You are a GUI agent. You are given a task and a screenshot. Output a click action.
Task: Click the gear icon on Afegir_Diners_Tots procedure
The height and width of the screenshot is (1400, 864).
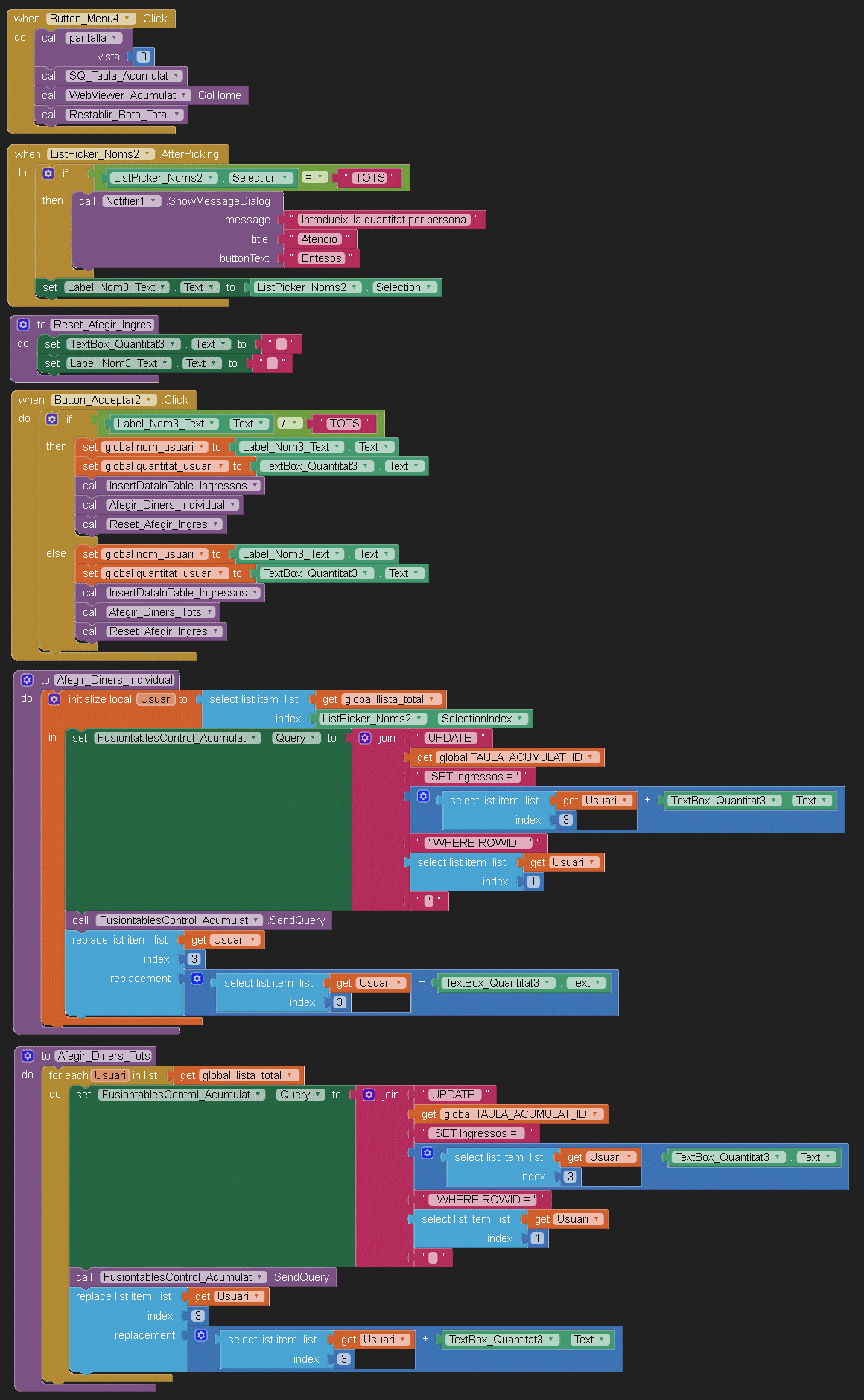pyautogui.click(x=28, y=1056)
